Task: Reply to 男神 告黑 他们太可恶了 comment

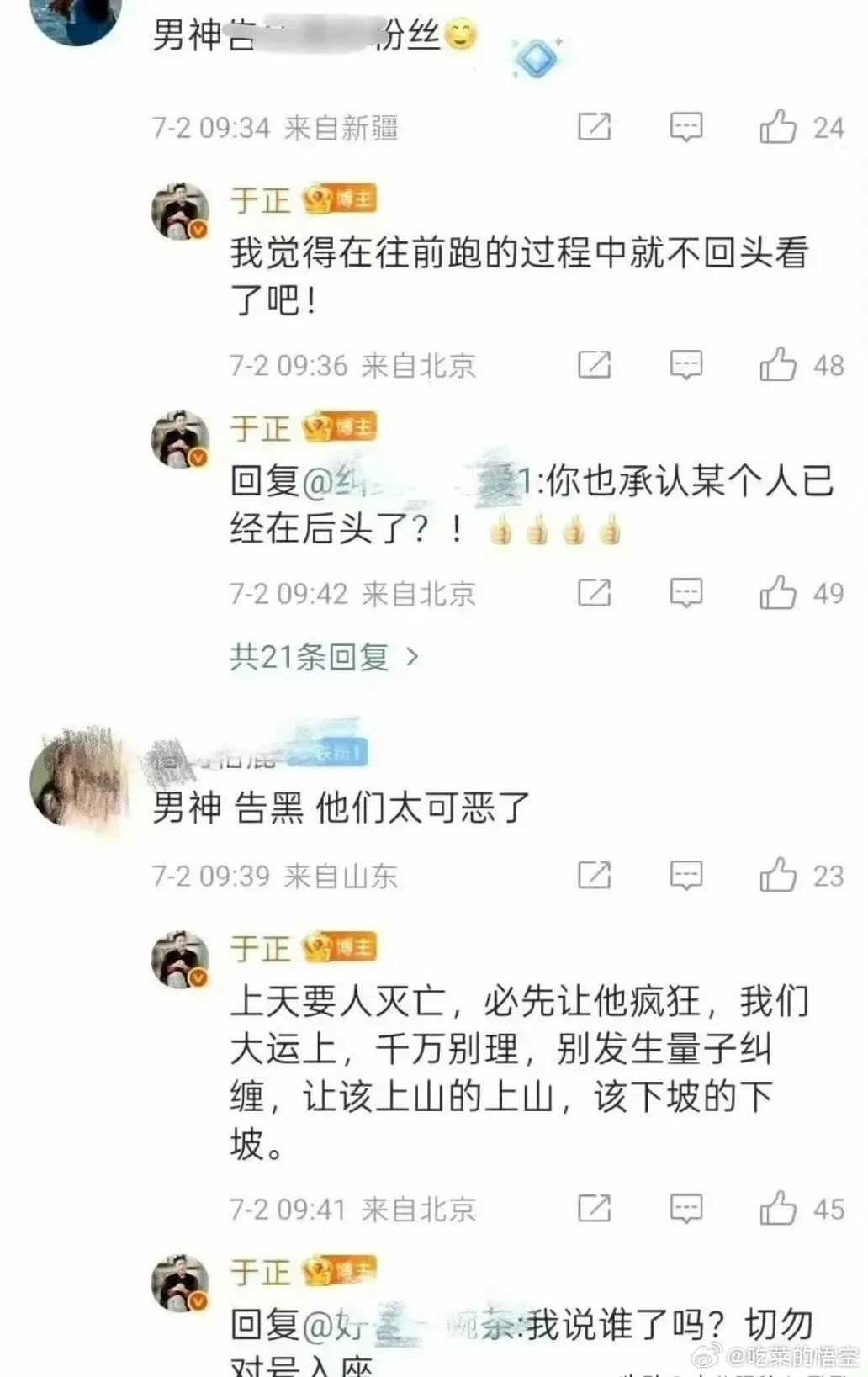Action: coord(685,875)
